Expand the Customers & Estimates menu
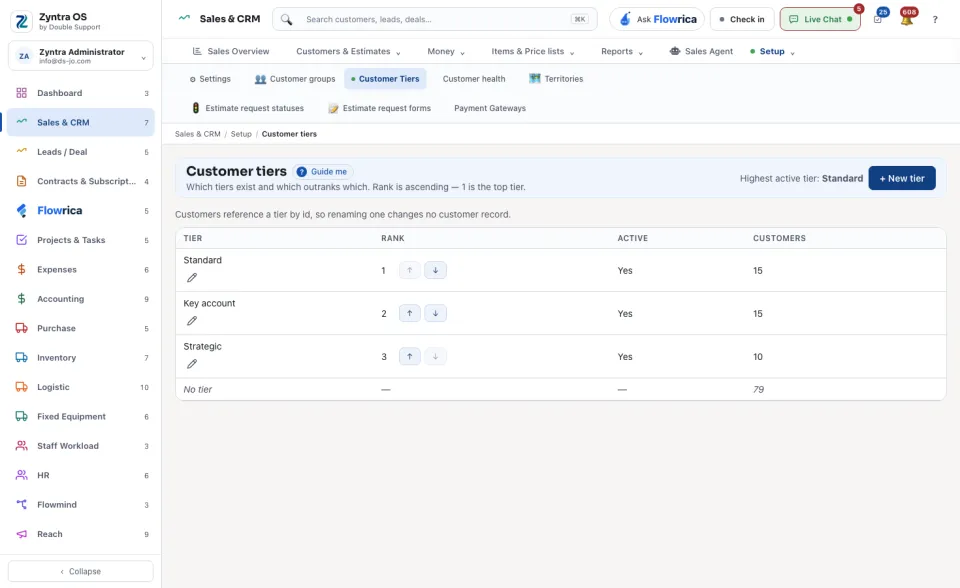This screenshot has width=960, height=588. tap(348, 51)
